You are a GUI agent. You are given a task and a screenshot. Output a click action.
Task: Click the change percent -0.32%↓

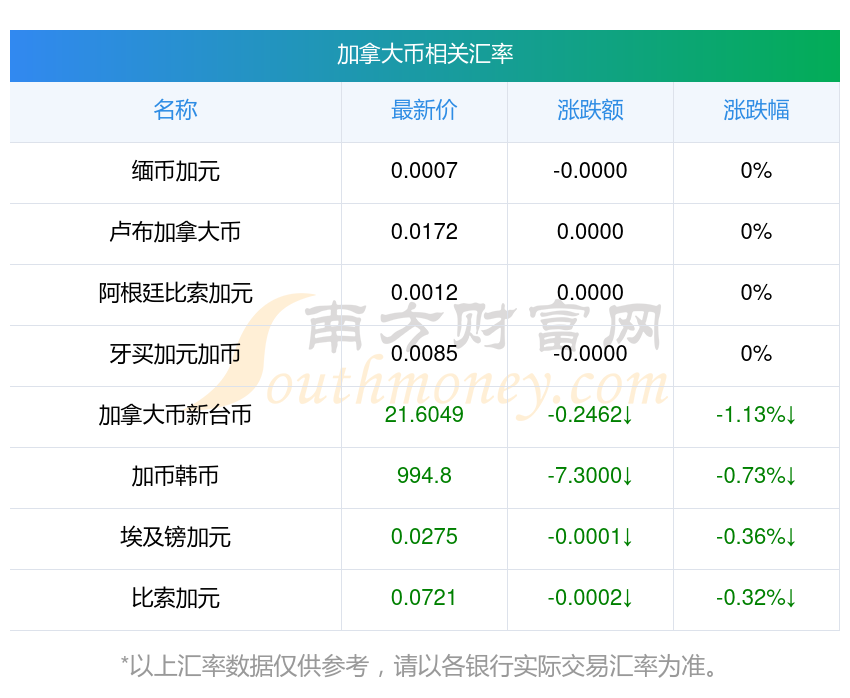(756, 598)
